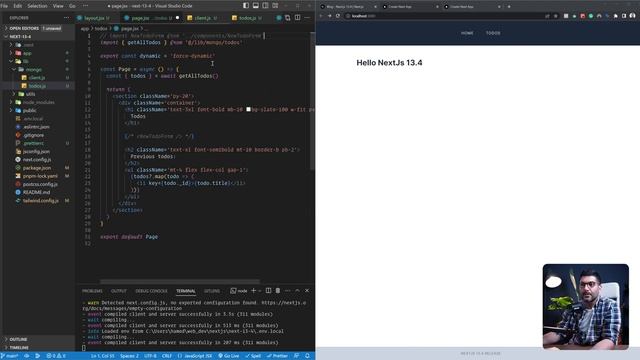The image size is (640, 360).
Task: Expand the TIMELINE section
Action: (38, 347)
